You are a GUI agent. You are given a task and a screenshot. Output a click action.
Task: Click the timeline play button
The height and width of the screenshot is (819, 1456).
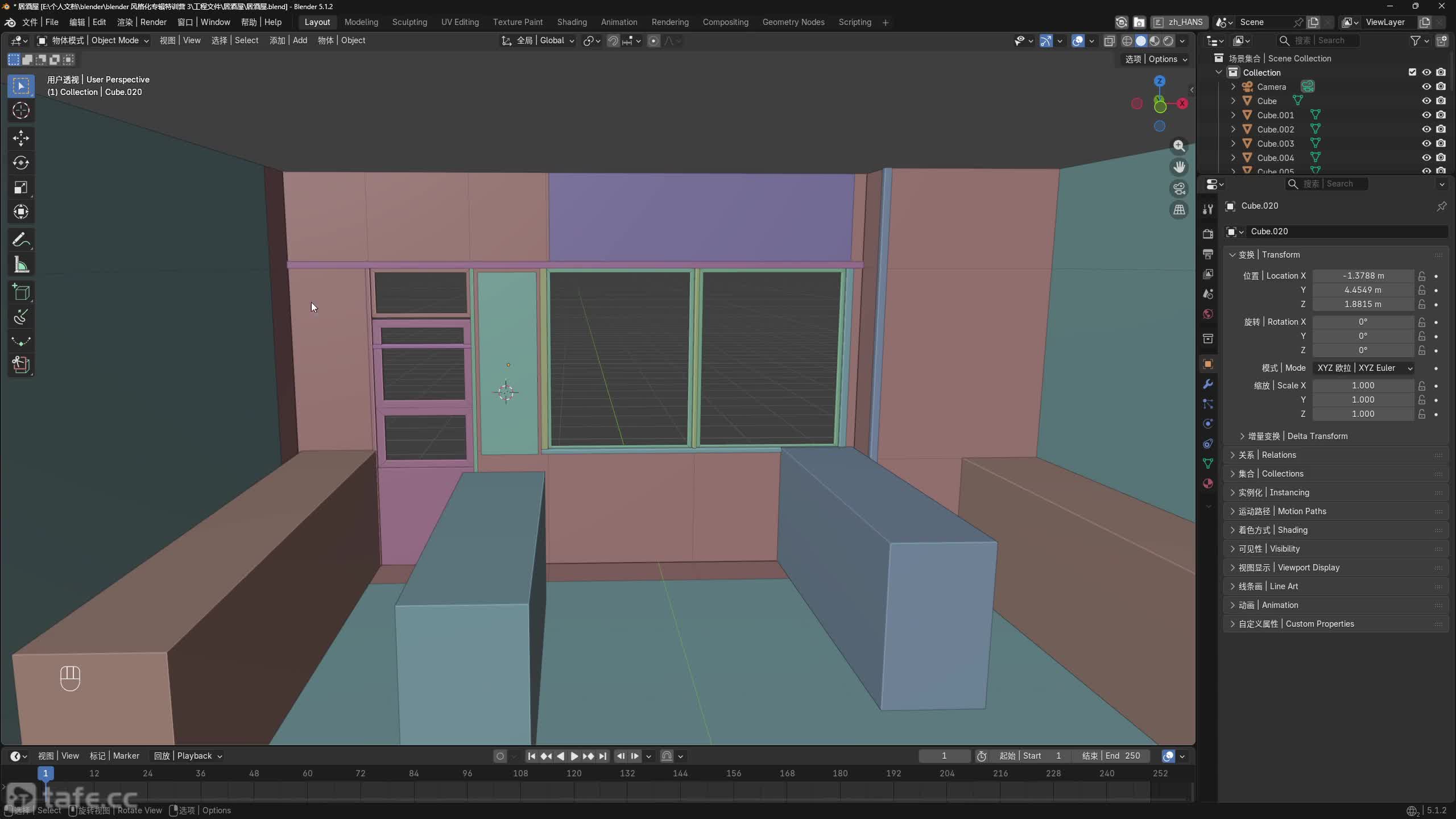tap(574, 756)
